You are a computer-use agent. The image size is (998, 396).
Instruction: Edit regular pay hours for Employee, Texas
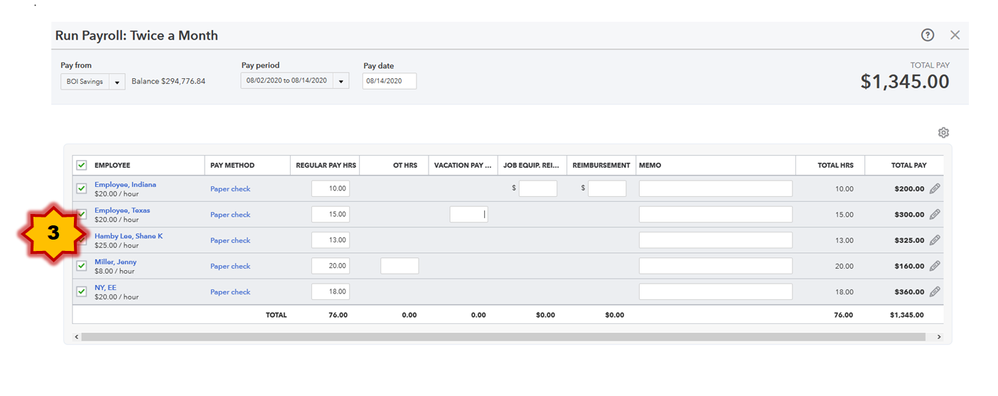click(330, 215)
